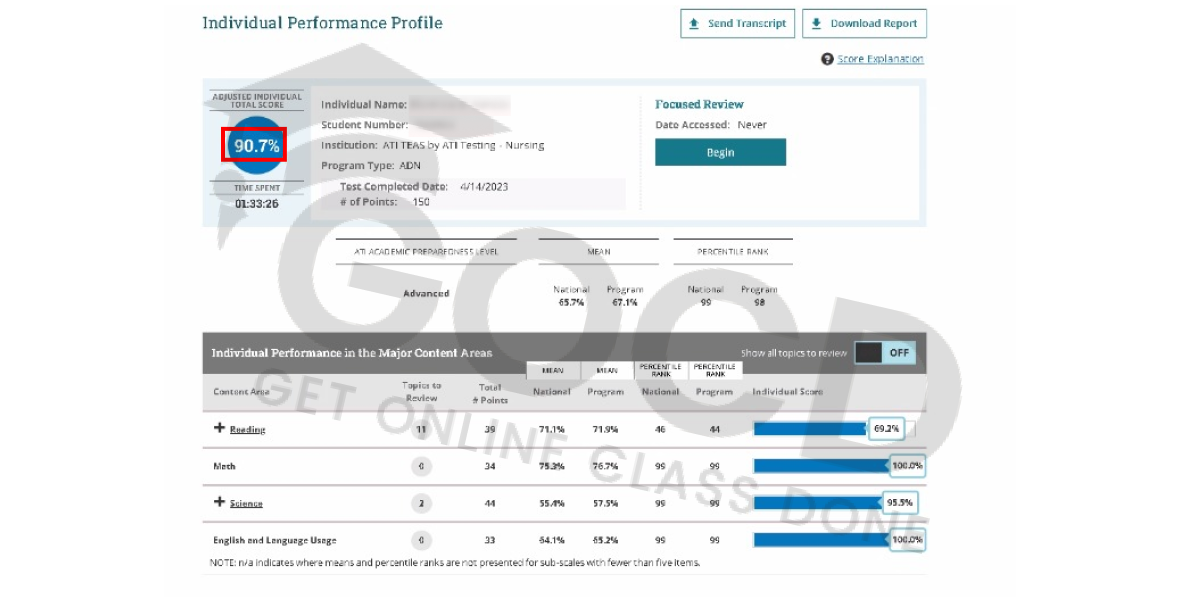Click the Download Report button
The width and height of the screenshot is (1180, 597).
pyautogui.click(x=864, y=24)
